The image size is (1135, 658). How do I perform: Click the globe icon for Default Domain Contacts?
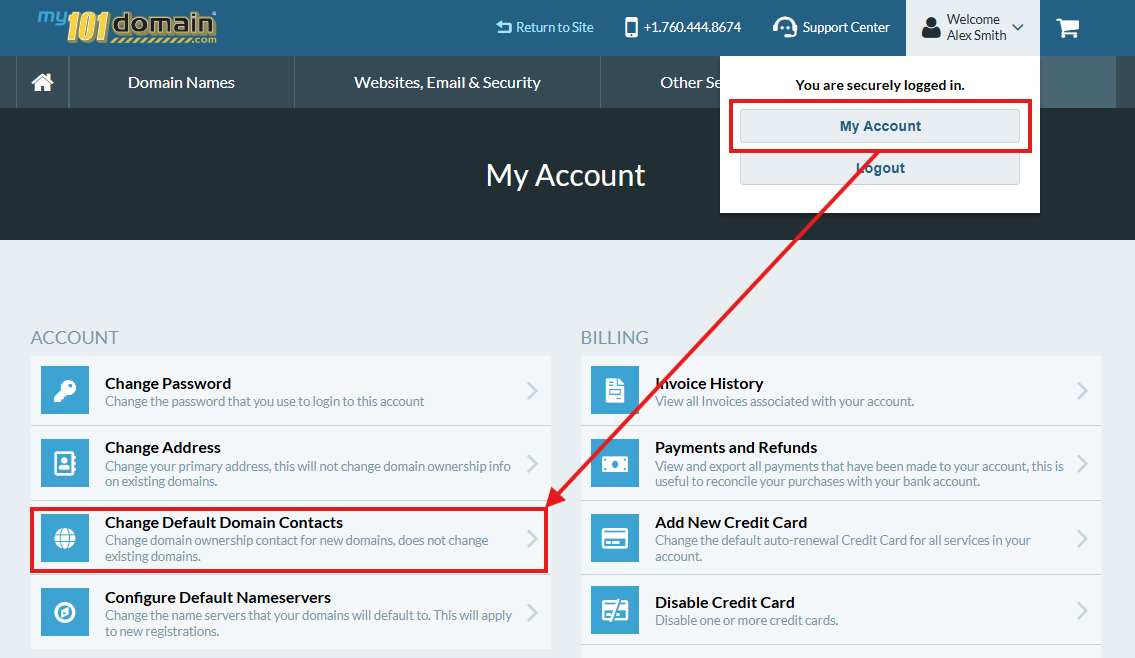tap(64, 538)
